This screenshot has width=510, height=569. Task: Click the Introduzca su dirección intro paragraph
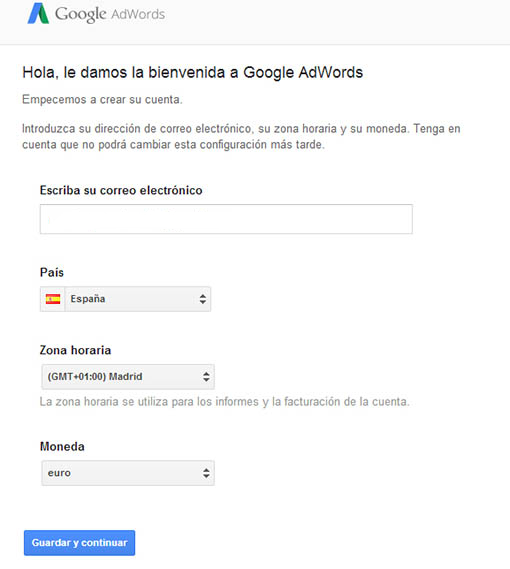coord(241,136)
